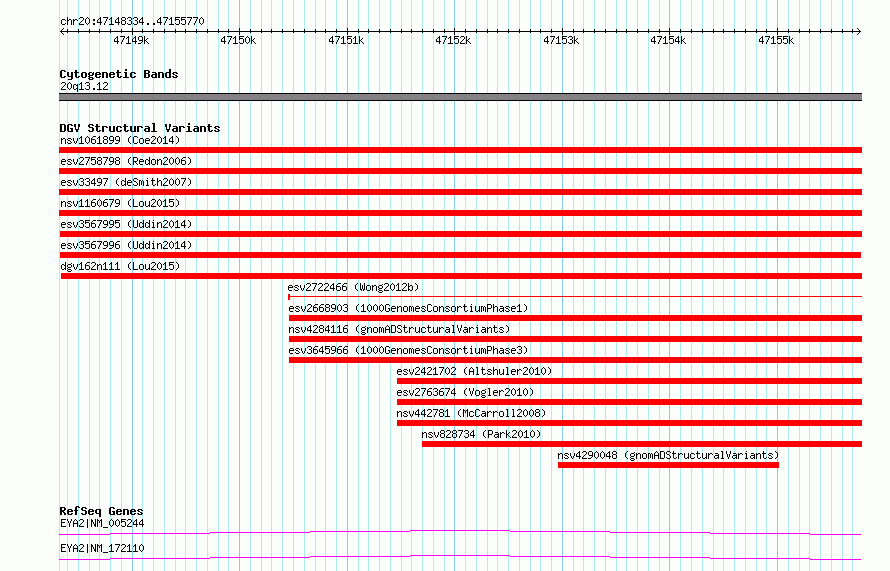Click the nsv1061899 (Coe2014) variant label
890x571 pixels.
(x=120, y=140)
